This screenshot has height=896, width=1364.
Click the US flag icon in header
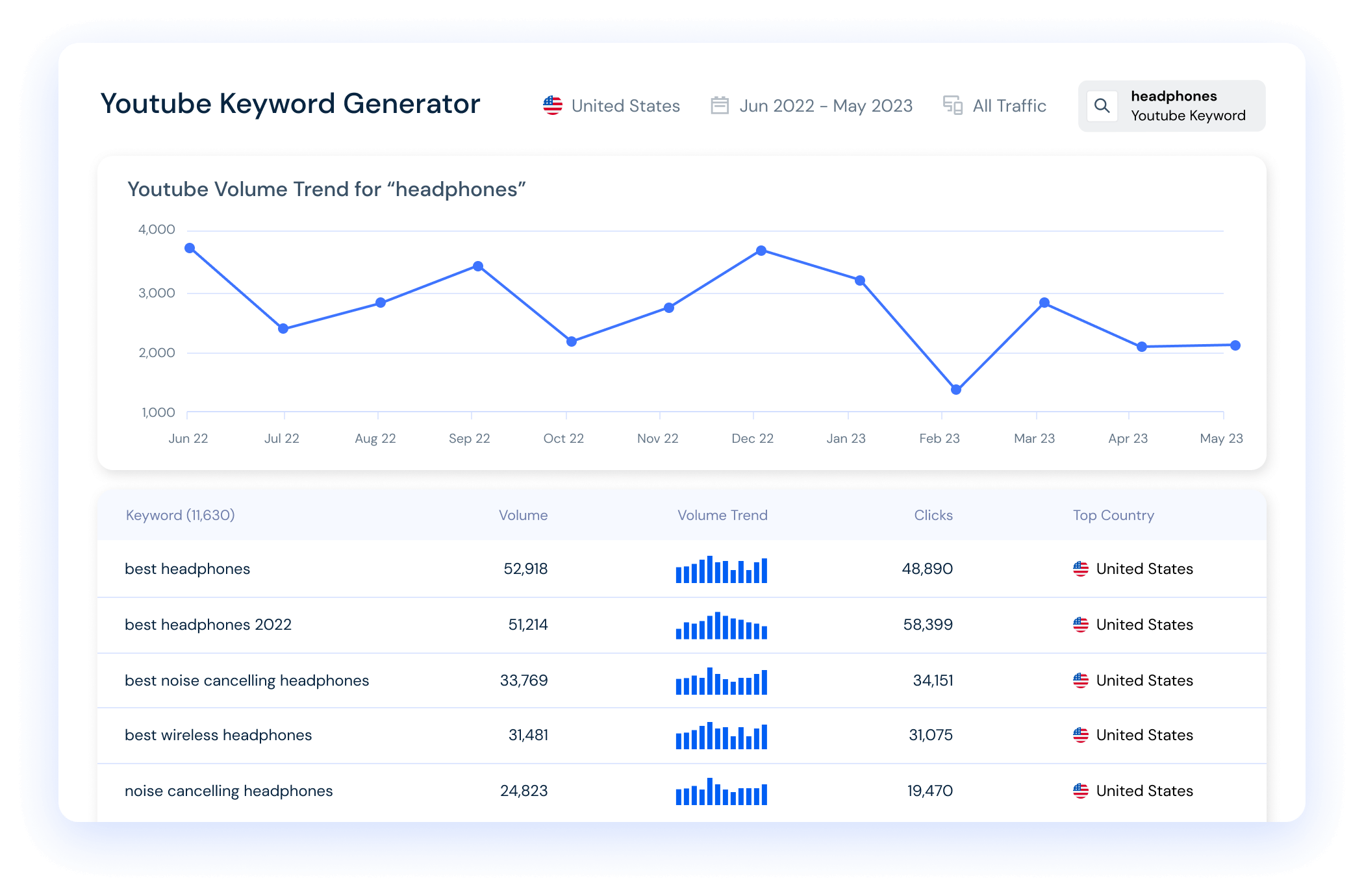pyautogui.click(x=553, y=105)
